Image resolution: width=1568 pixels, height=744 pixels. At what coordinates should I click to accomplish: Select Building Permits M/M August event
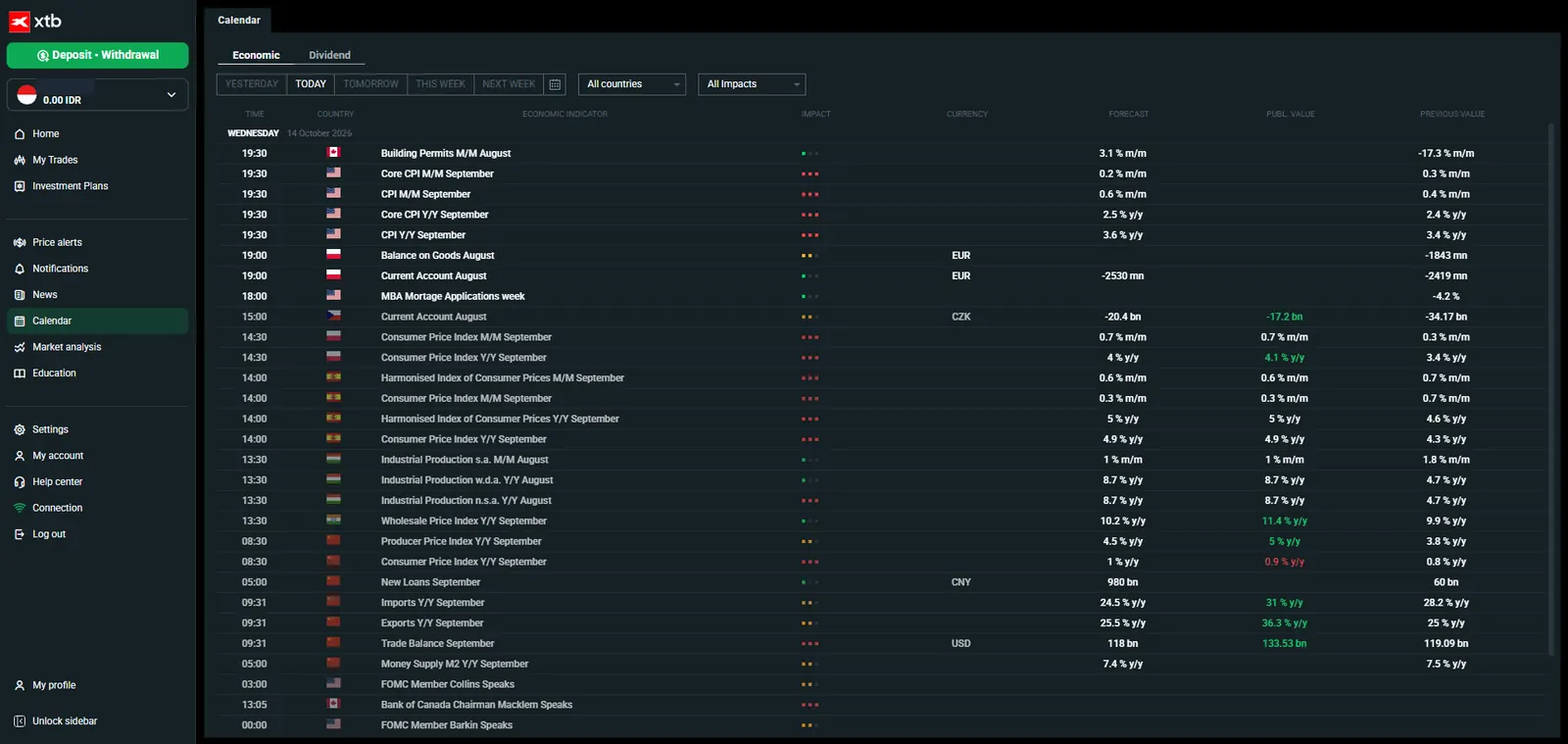[881, 154]
